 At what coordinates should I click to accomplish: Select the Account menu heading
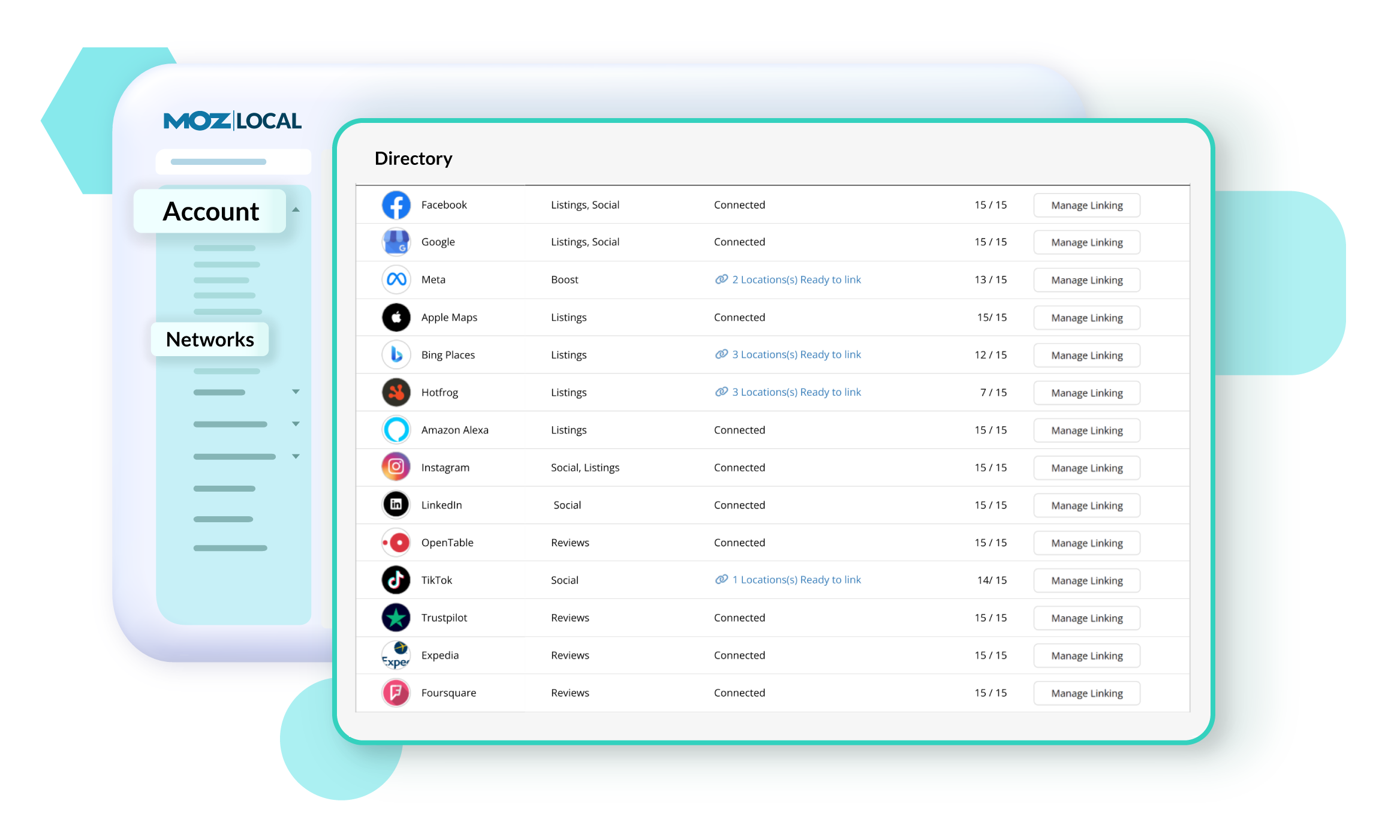click(210, 211)
